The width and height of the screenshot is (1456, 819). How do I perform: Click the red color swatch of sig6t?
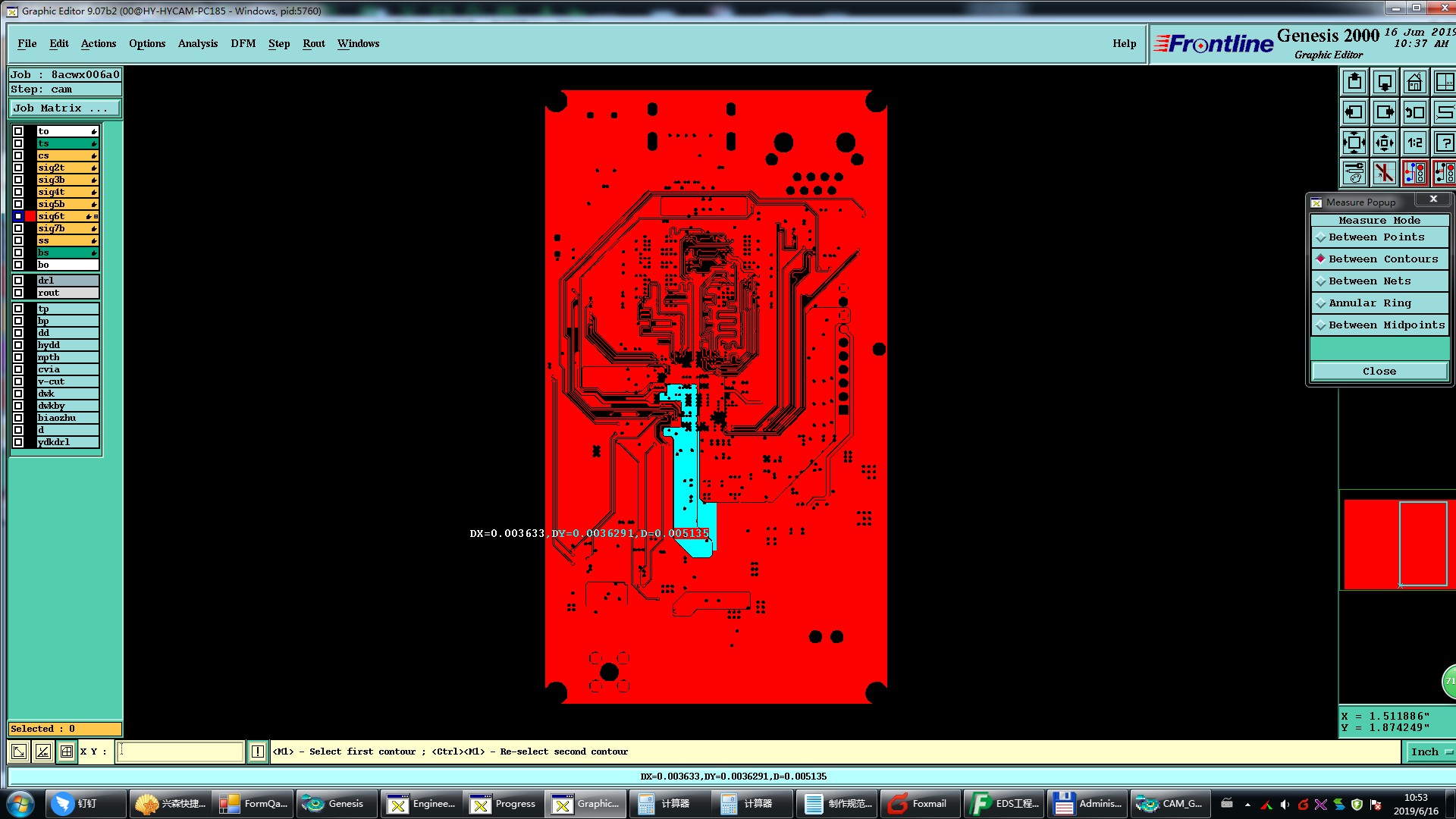tap(30, 216)
